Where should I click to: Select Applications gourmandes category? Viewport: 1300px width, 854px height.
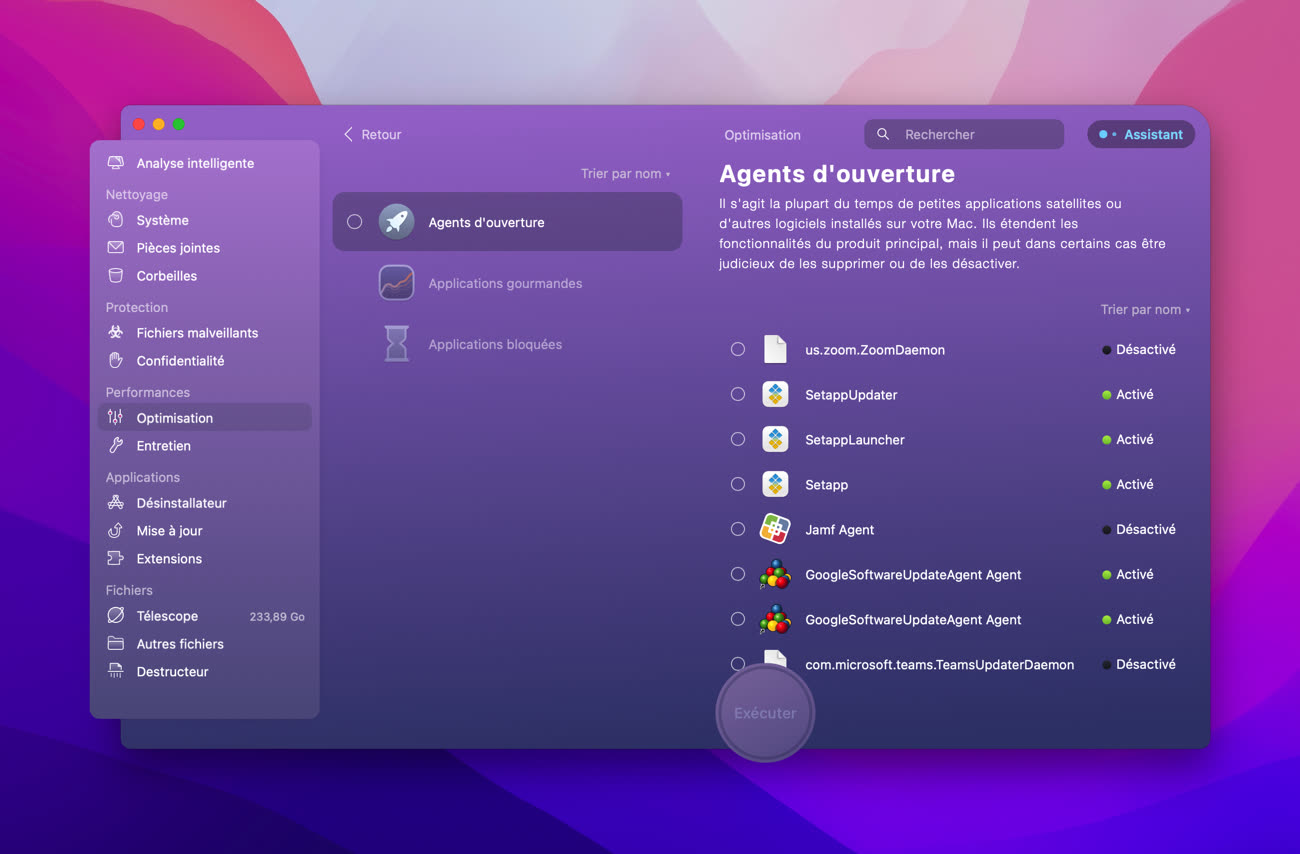click(507, 283)
